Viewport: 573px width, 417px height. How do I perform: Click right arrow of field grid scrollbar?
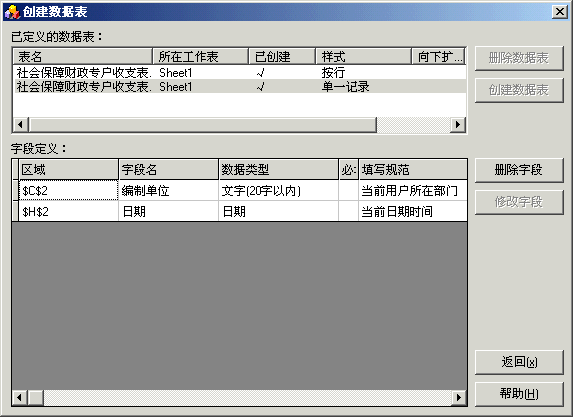459,397
